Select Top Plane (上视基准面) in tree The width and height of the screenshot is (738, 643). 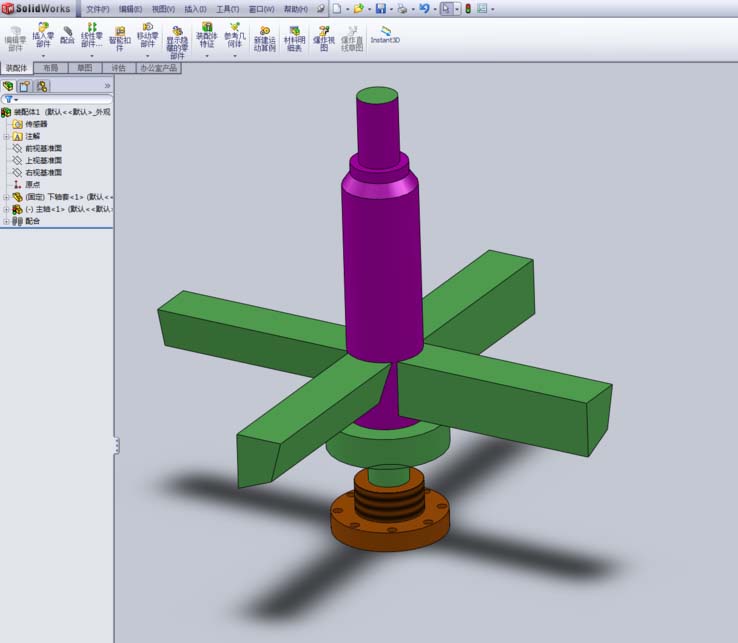click(x=37, y=161)
